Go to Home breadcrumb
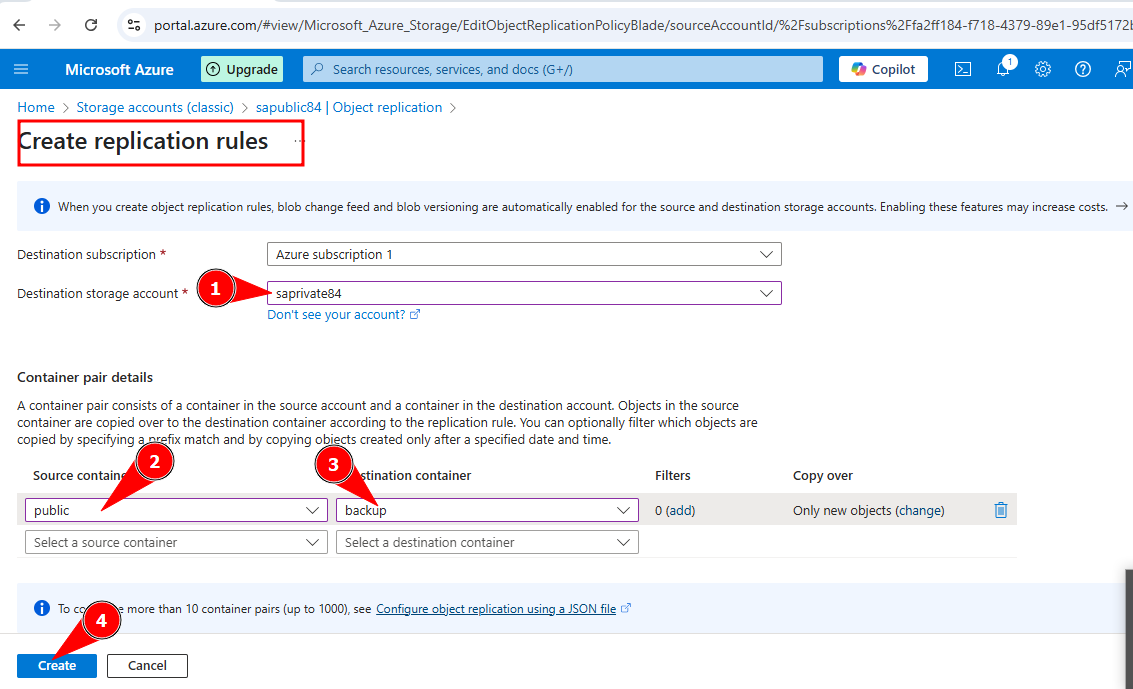 [x=36, y=107]
